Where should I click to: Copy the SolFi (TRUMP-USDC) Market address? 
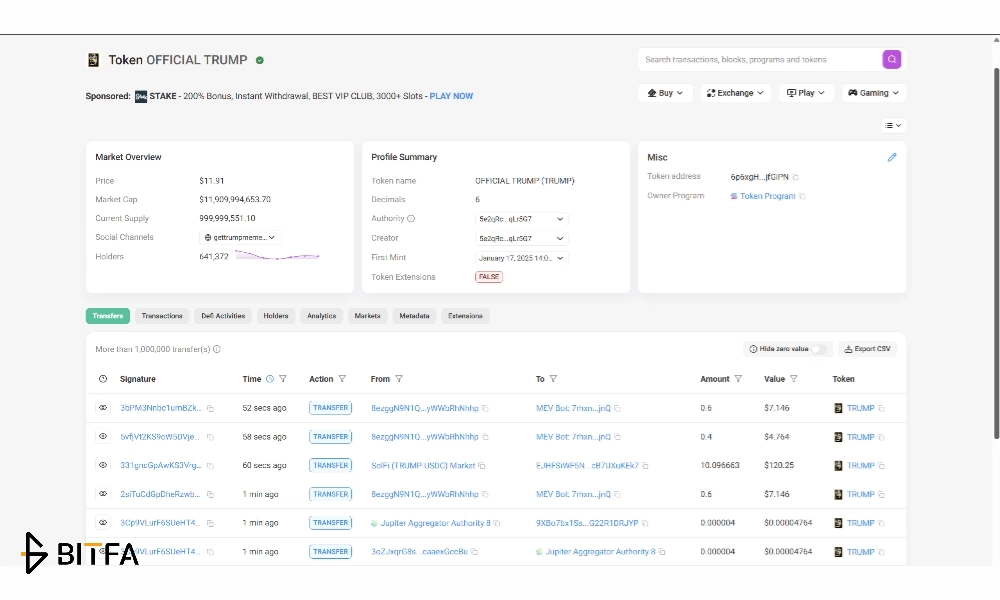(x=482, y=466)
